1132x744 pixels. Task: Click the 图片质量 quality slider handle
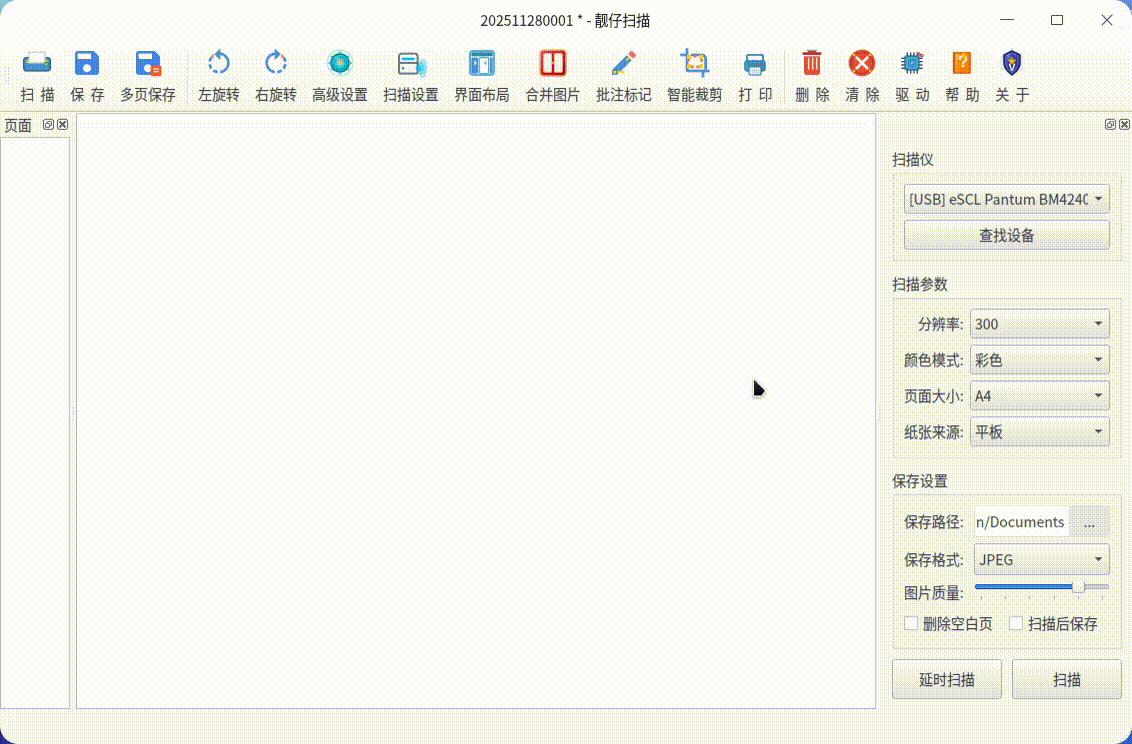coord(1078,587)
